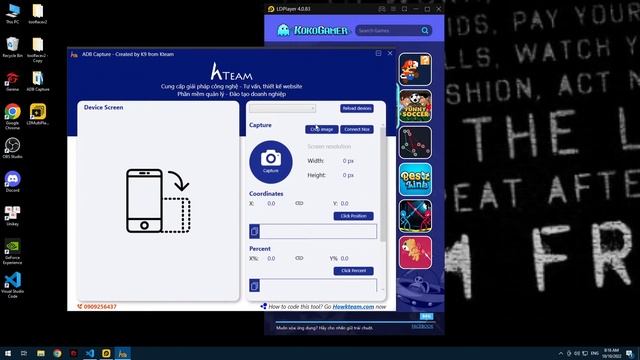Screen dimensions: 640x360
Task: Open the ADB Capture desktop icon
Action: click(38, 81)
